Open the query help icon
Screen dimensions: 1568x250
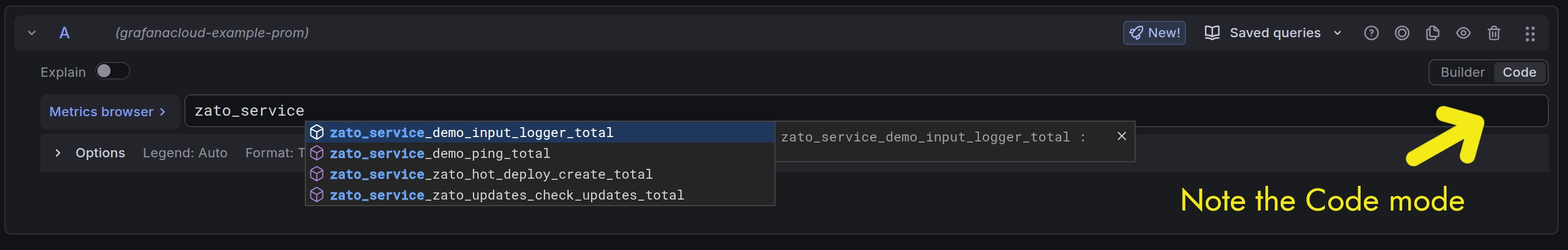(1371, 33)
